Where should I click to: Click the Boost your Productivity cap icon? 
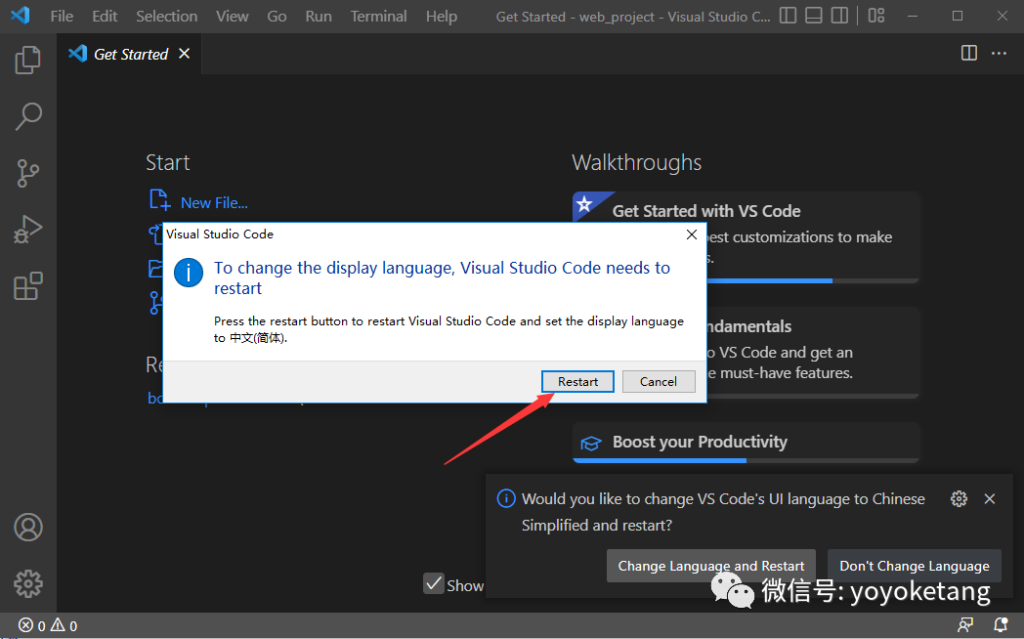coord(590,443)
